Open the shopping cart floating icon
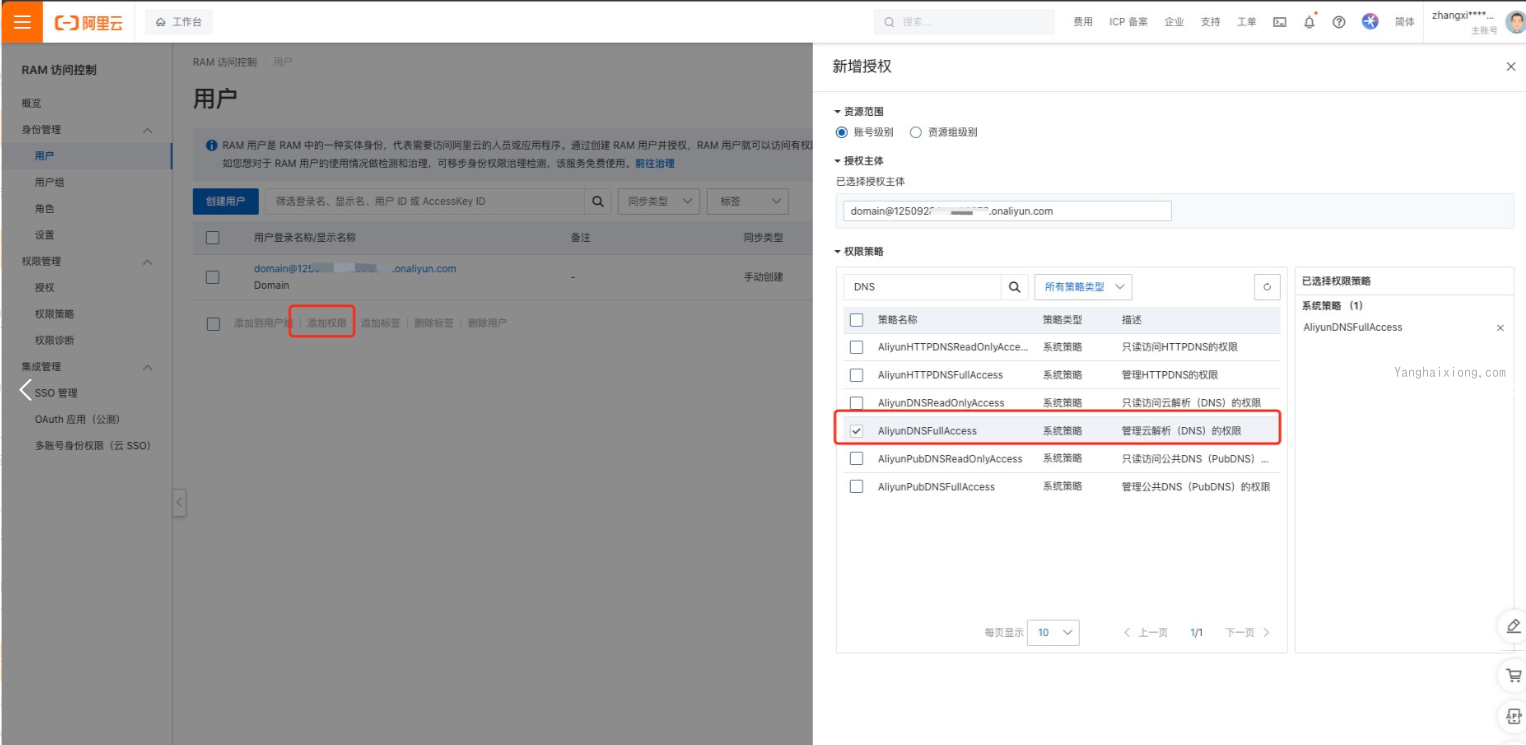Image resolution: width=1526 pixels, height=745 pixels. coord(1513,675)
